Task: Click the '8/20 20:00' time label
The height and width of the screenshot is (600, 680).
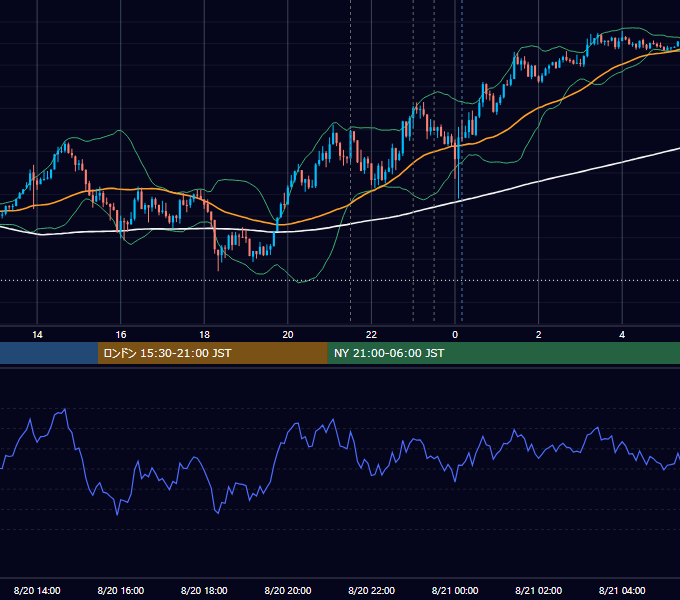Action: click(288, 590)
